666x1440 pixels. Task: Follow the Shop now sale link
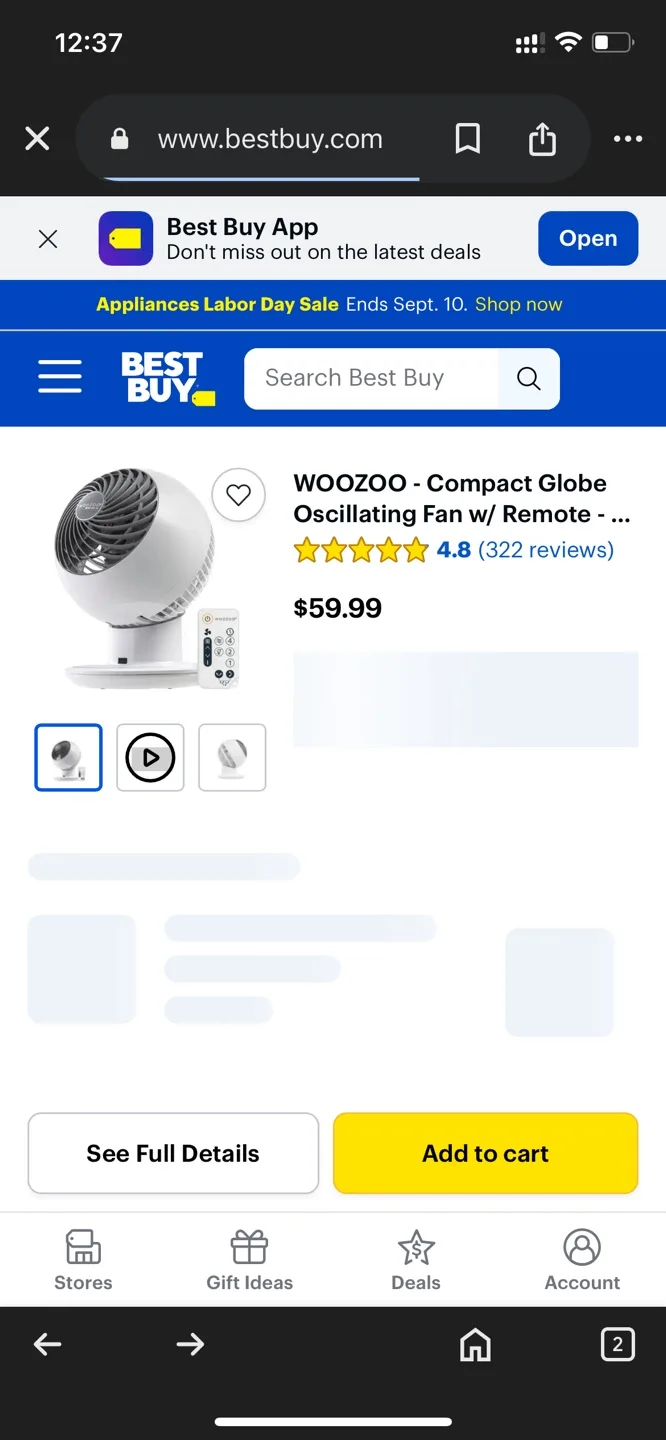coord(519,304)
